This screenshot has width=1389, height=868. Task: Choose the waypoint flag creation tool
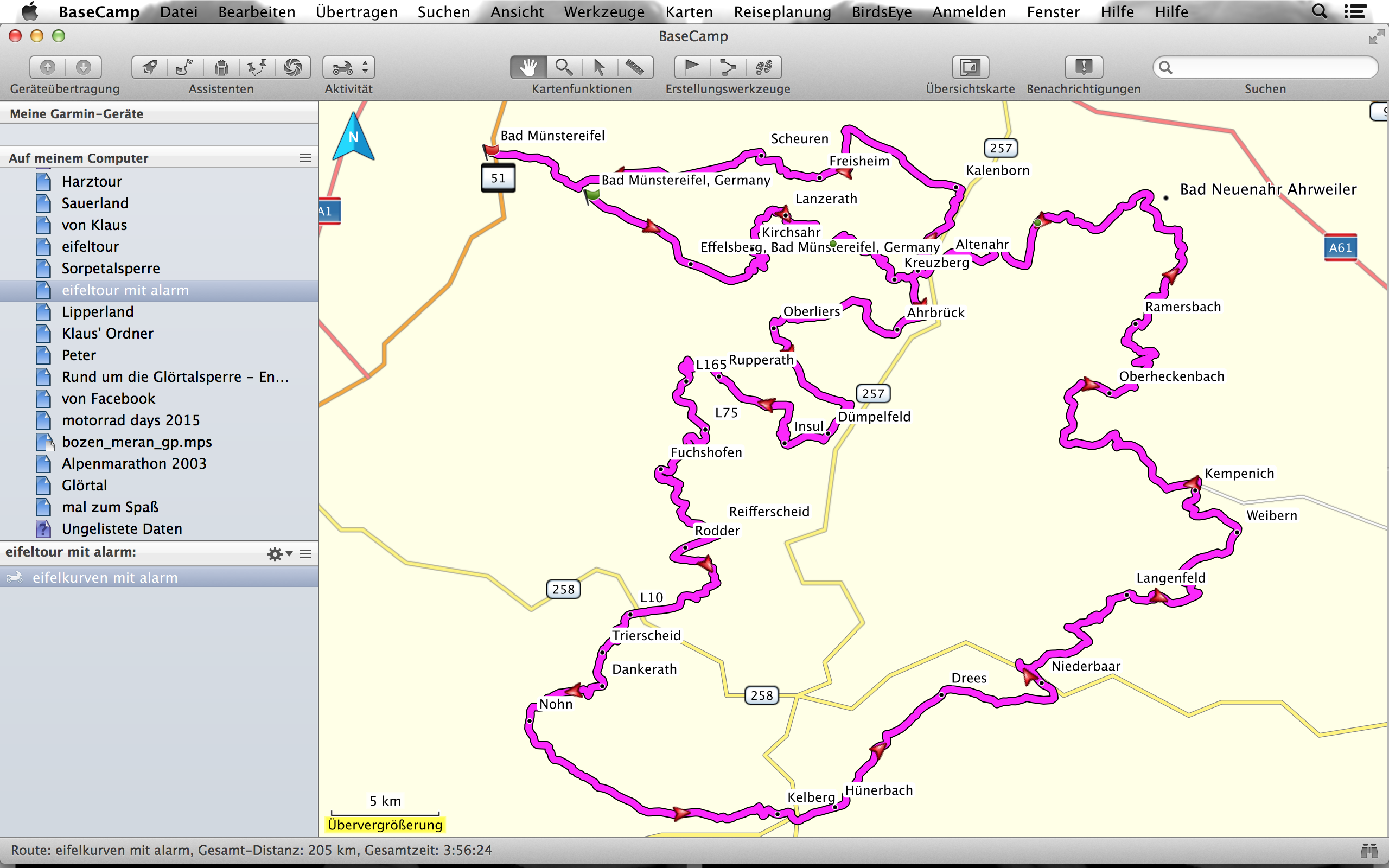pyautogui.click(x=692, y=68)
